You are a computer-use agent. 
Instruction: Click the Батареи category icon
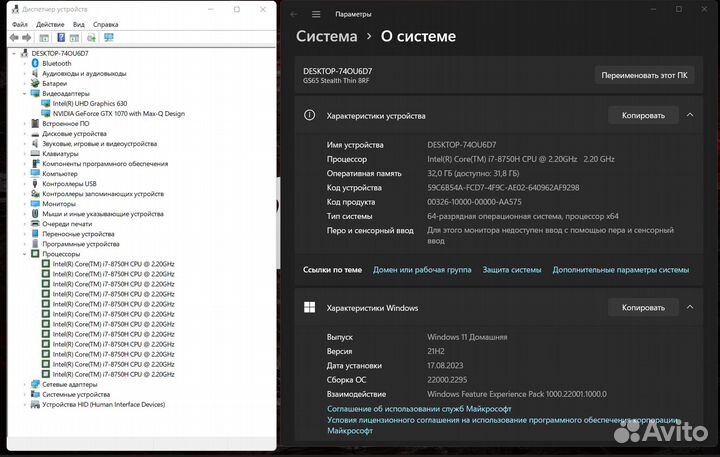click(x=36, y=83)
